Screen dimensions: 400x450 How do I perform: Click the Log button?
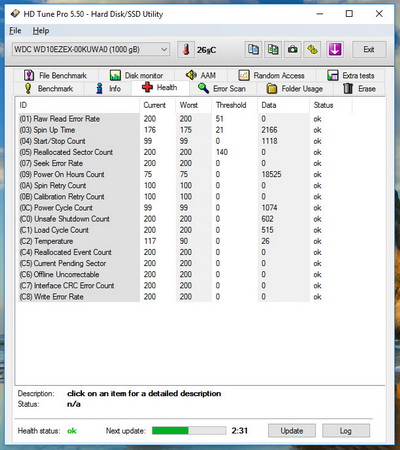(346, 431)
